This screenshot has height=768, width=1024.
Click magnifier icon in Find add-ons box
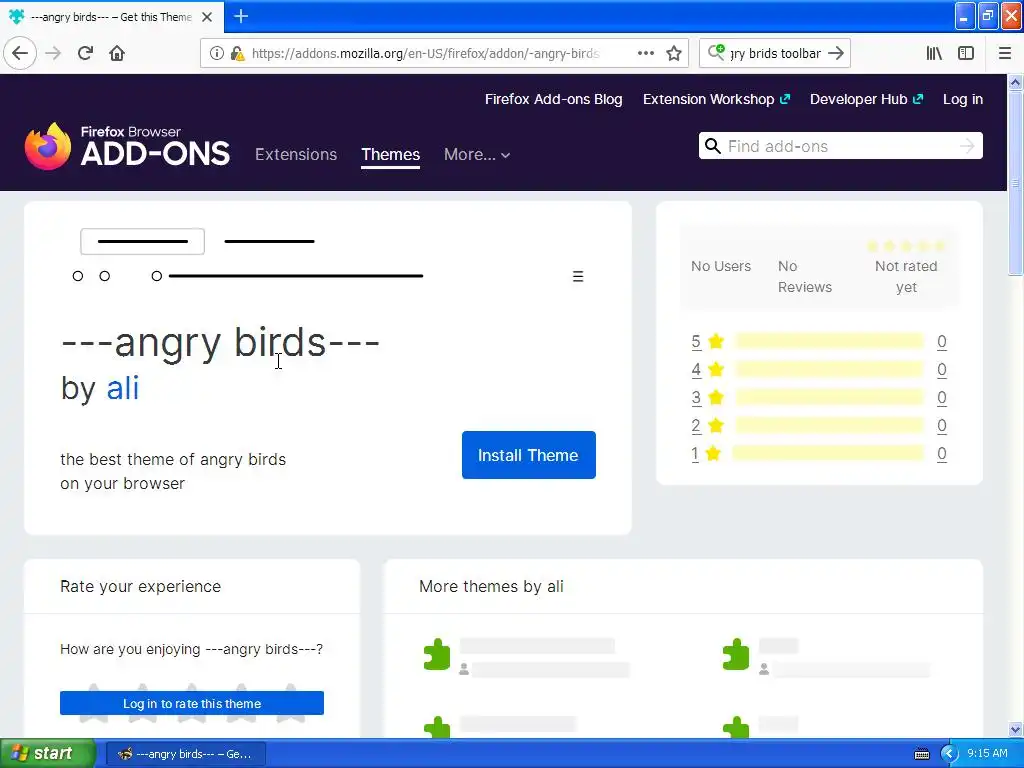[x=713, y=146]
